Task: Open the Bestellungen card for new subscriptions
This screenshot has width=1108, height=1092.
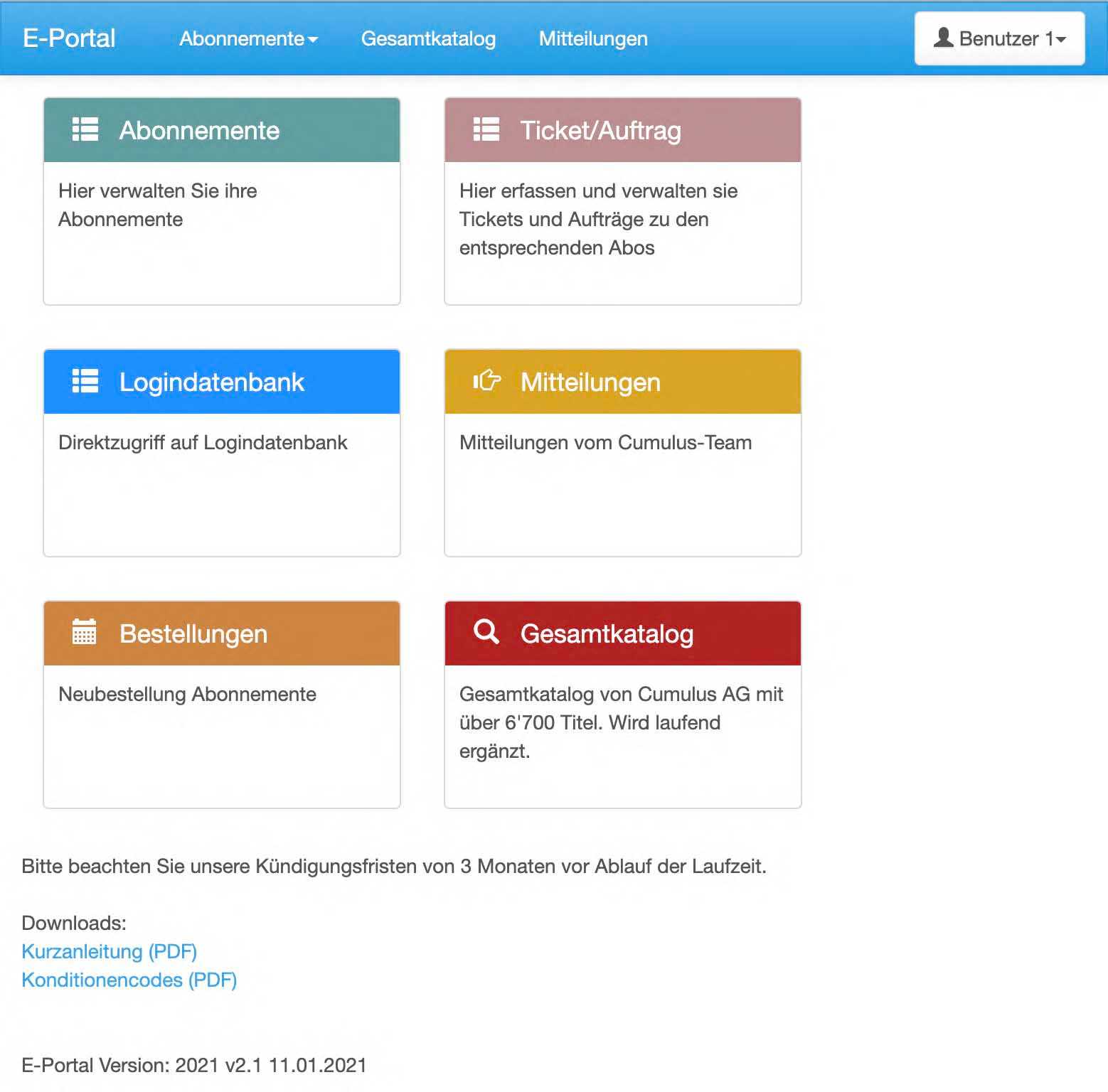Action: [x=221, y=704]
